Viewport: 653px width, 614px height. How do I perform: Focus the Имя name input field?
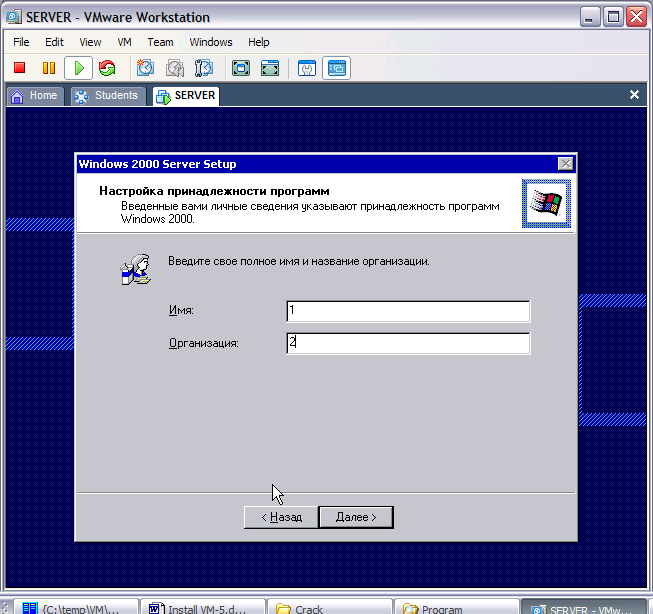pos(408,311)
